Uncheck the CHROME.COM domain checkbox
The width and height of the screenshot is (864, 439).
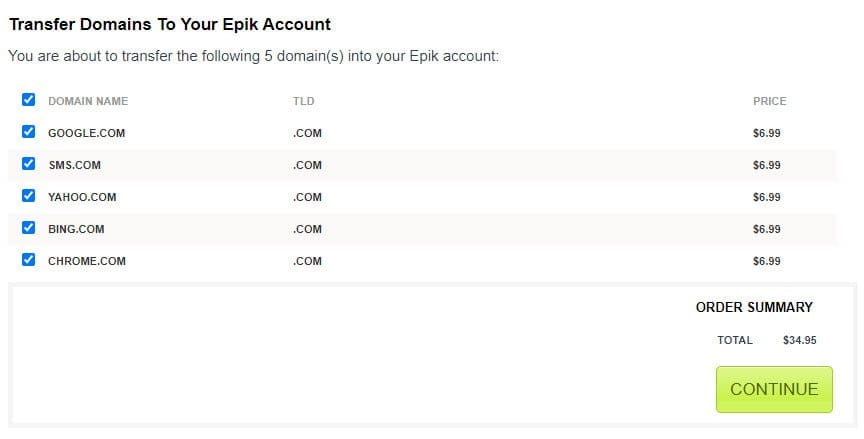28,260
